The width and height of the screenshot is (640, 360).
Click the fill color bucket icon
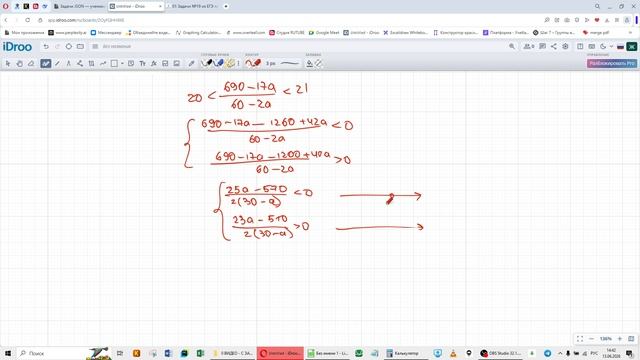(x=310, y=63)
